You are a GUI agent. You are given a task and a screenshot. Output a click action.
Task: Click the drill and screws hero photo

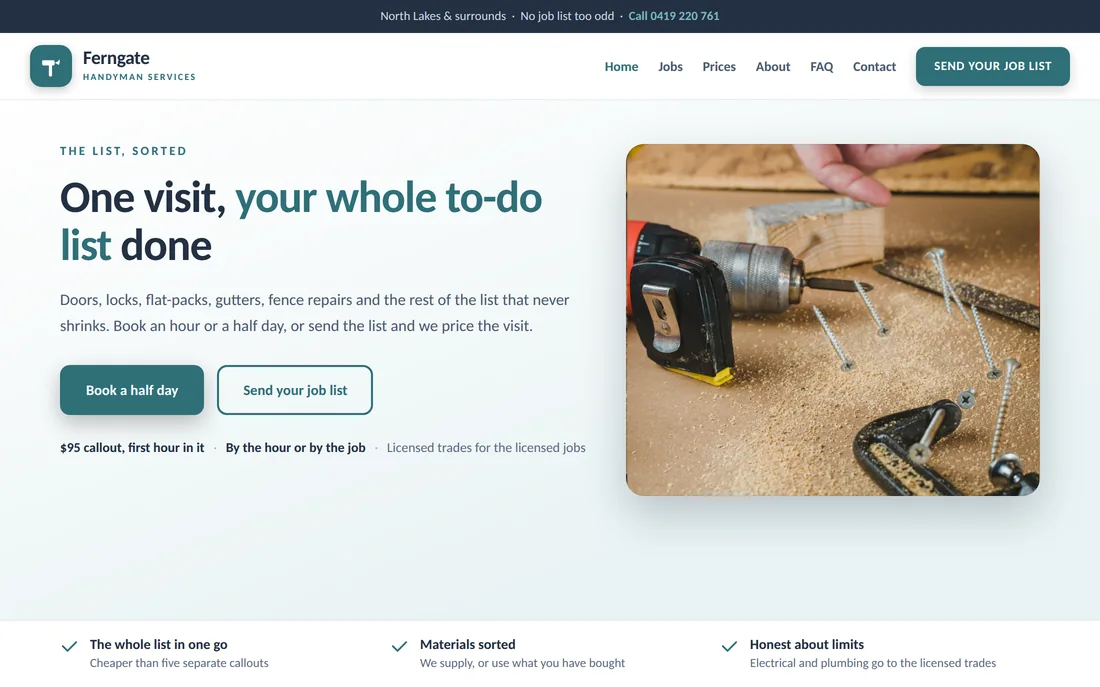pos(833,320)
